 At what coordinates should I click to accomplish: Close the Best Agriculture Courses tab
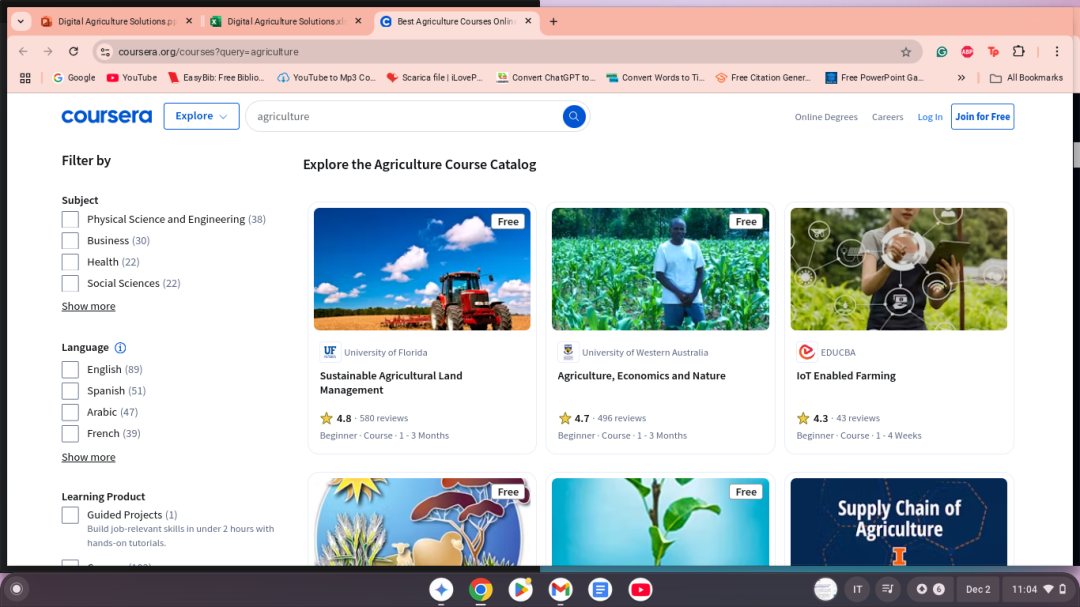tap(528, 21)
